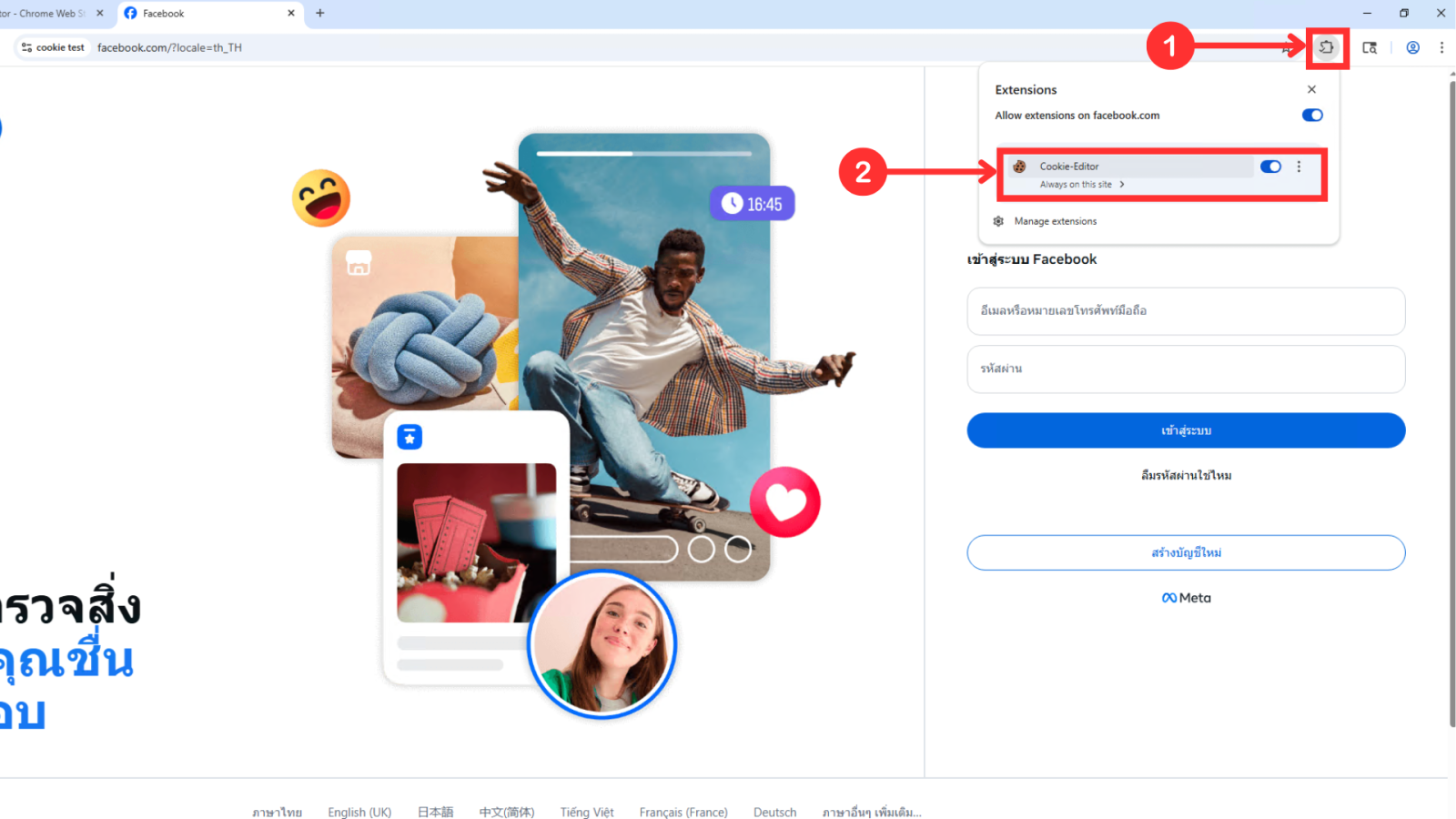Open the Extensions puzzle icon in toolbar
This screenshot has width=1456, height=819.
tap(1327, 47)
